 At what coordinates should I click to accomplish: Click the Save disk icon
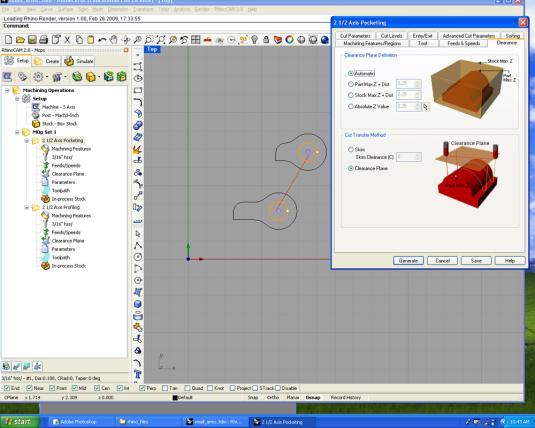(32, 40)
